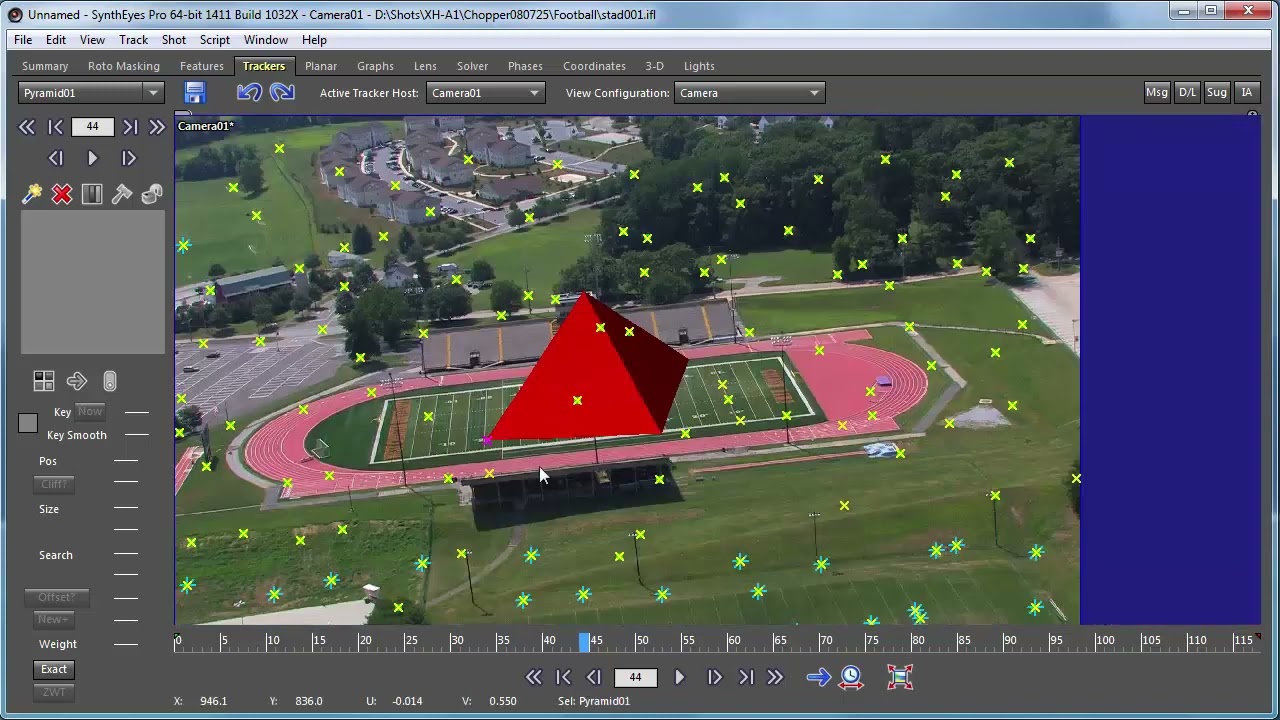Switch to the Roto Masking tab
The width and height of the screenshot is (1280, 720).
tap(124, 66)
